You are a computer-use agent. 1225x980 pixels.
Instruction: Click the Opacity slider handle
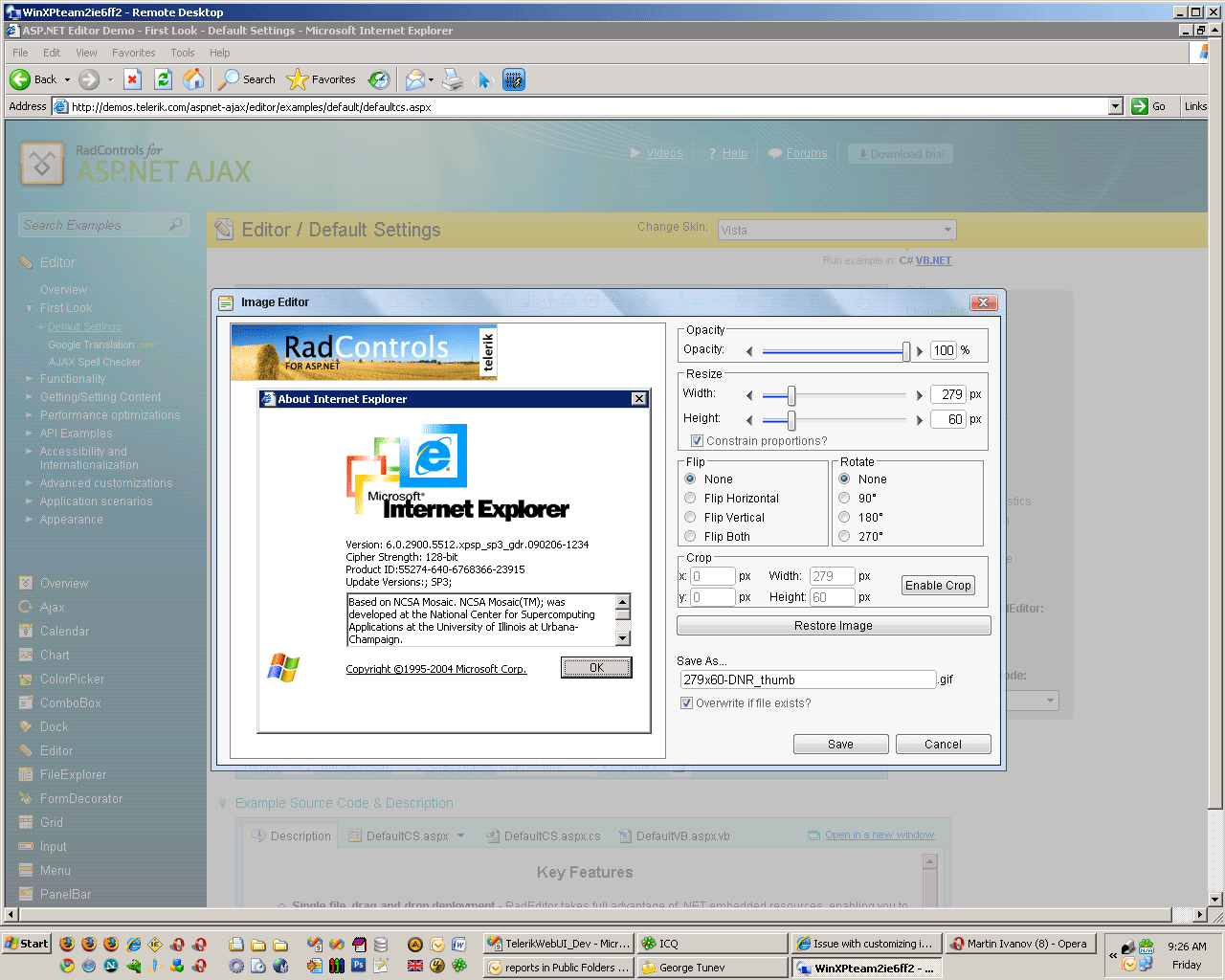(906, 351)
